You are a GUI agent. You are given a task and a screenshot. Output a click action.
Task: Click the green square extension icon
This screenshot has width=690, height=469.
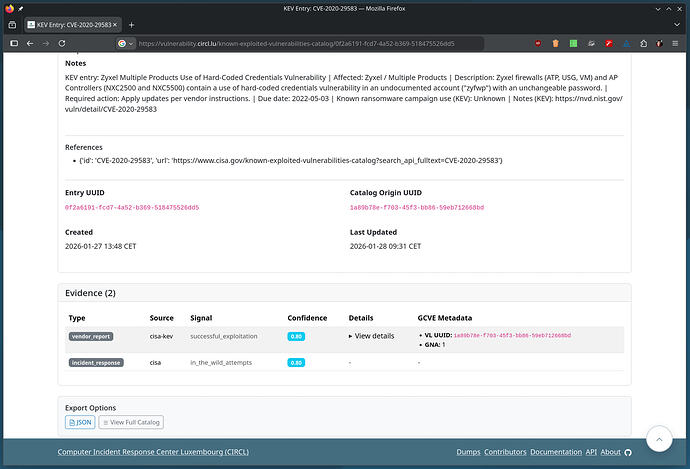pos(573,43)
